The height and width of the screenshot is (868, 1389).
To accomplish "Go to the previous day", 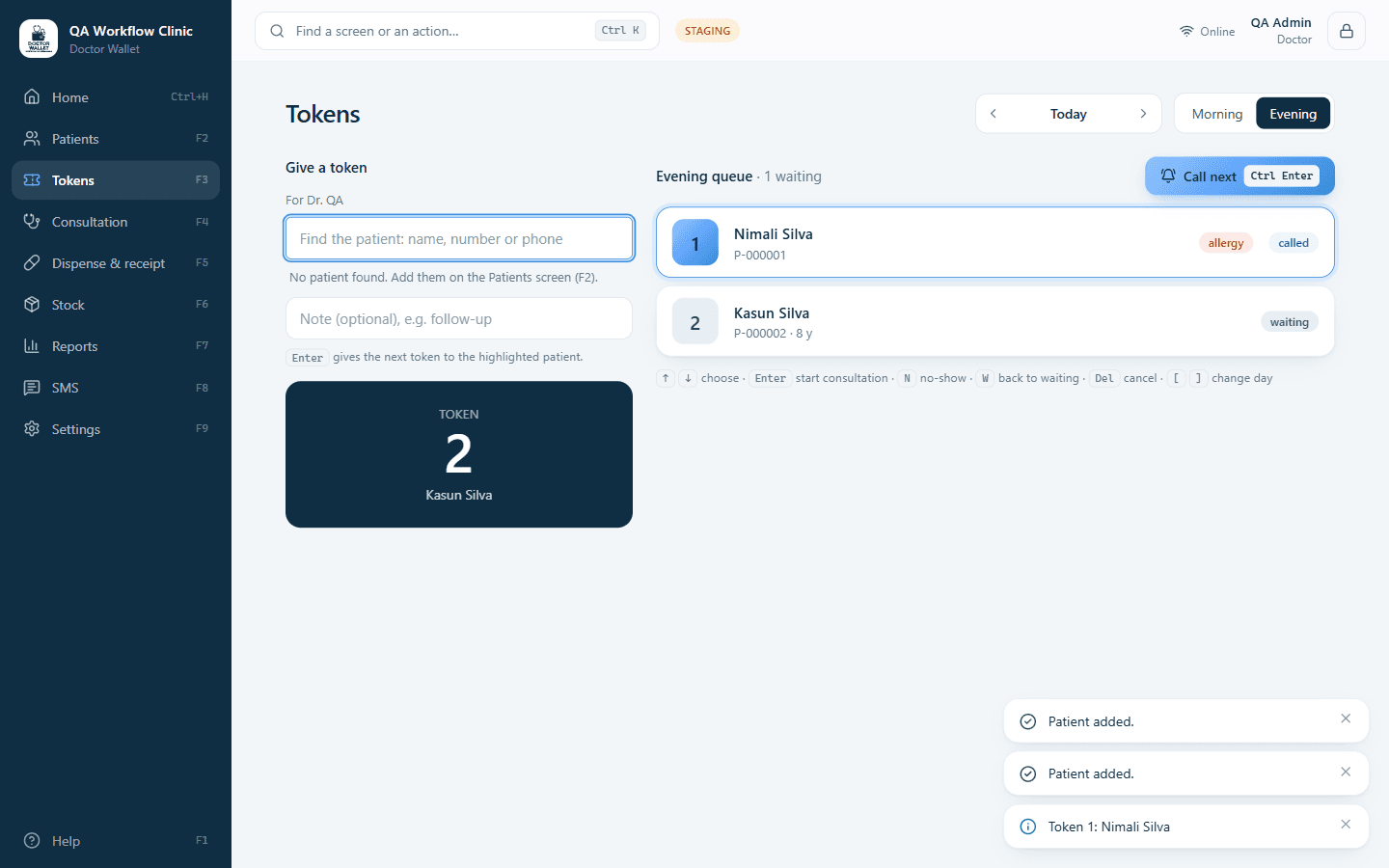I will [994, 114].
